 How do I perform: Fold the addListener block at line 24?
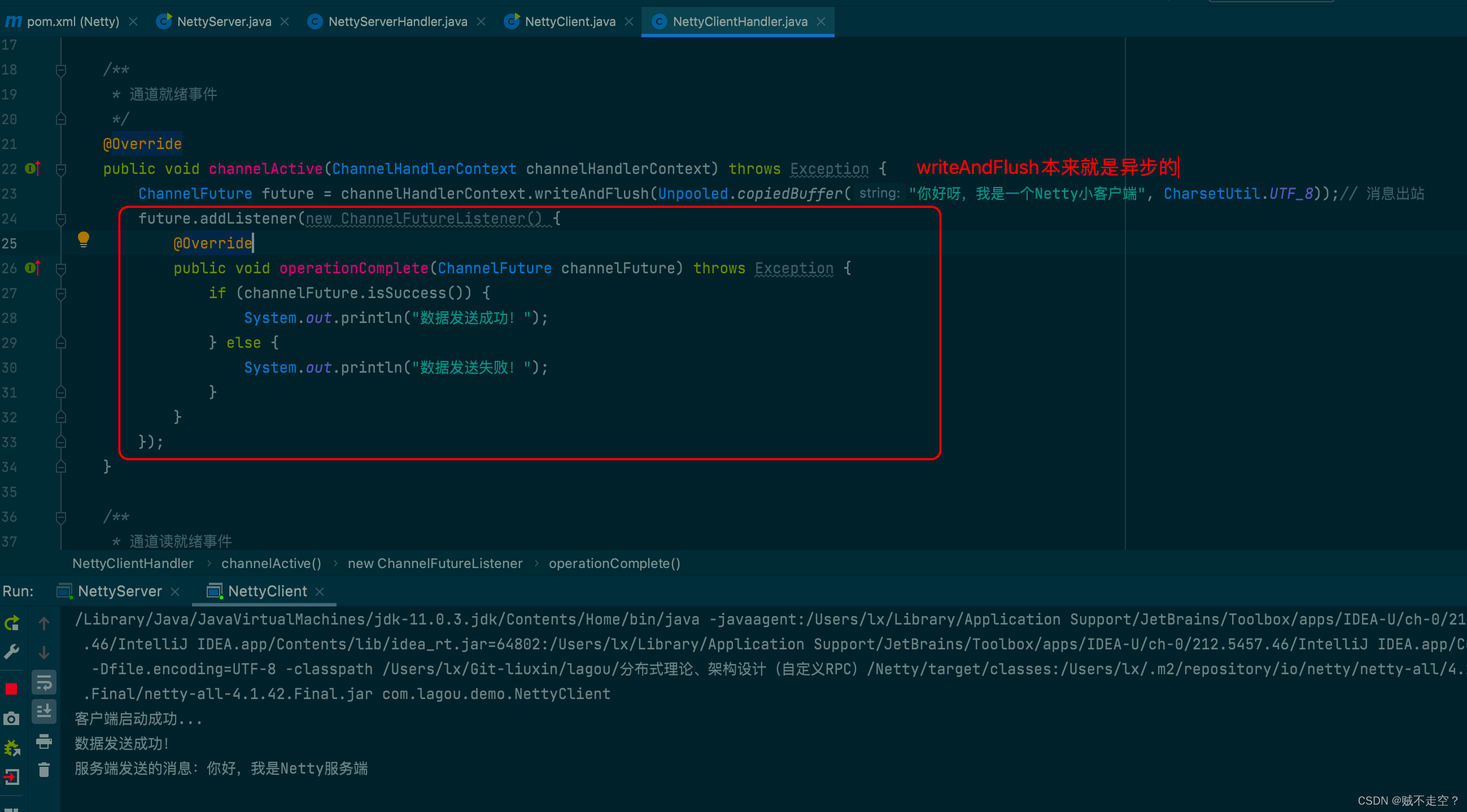61,219
